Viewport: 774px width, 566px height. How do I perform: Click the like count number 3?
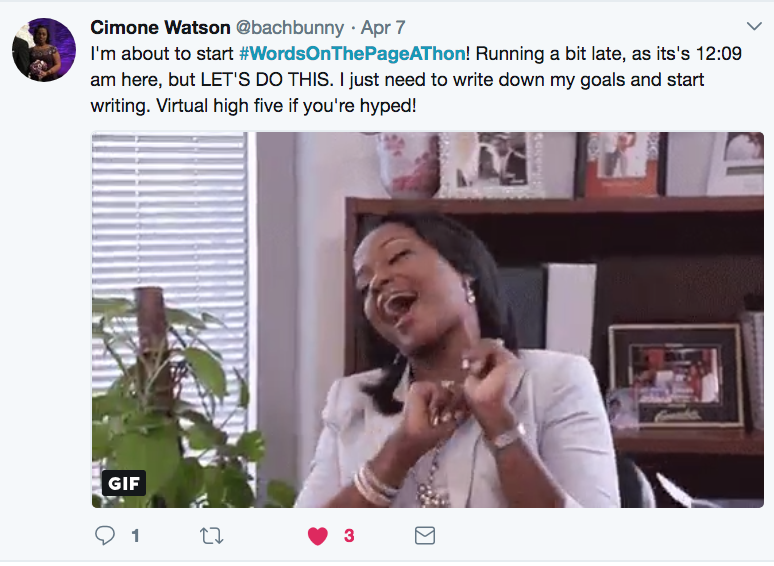pos(348,536)
